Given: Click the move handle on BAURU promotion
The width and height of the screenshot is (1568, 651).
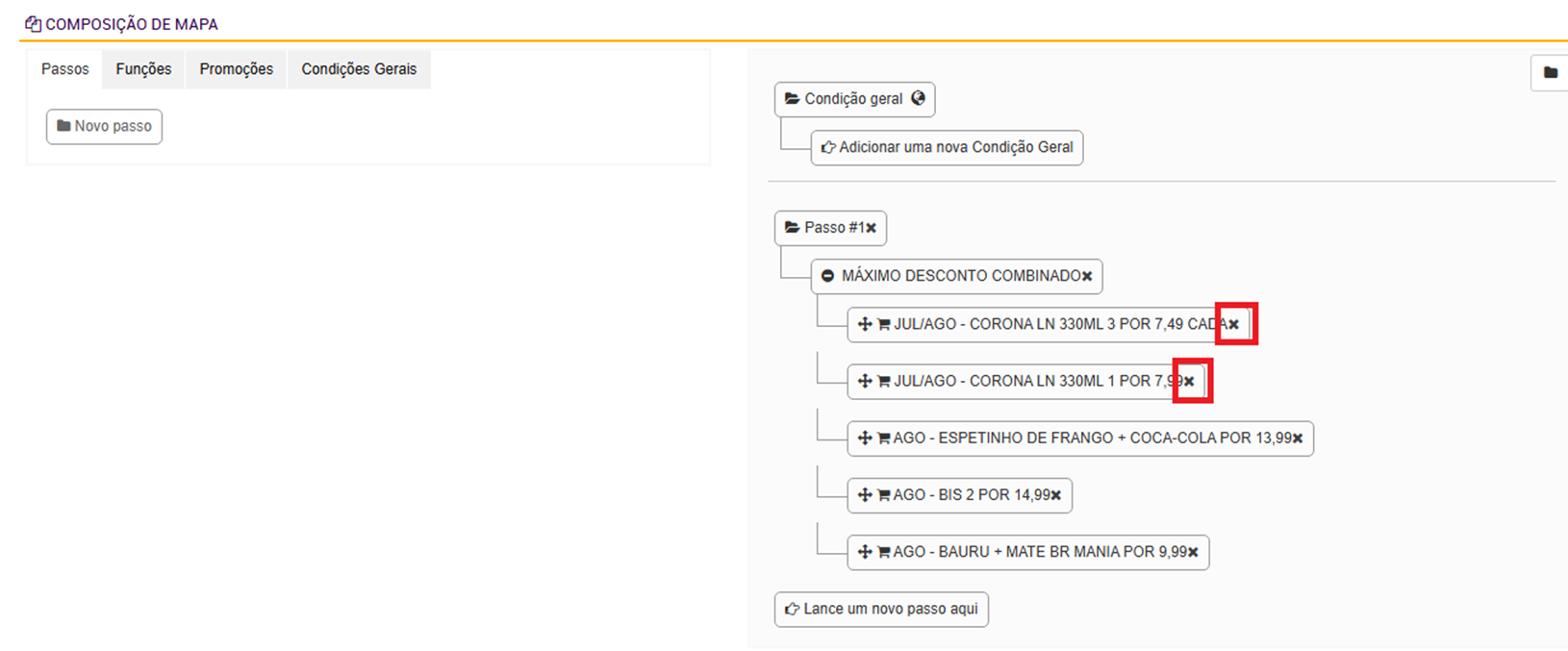Looking at the screenshot, I should coord(865,552).
